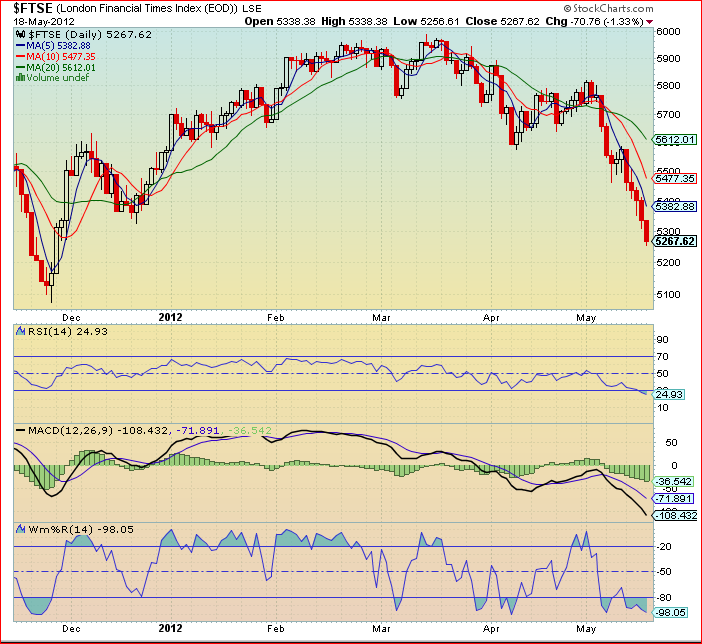The width and height of the screenshot is (702, 644).
Task: Click the copyright symbol before StockCharts.com
Action: tap(567, 9)
